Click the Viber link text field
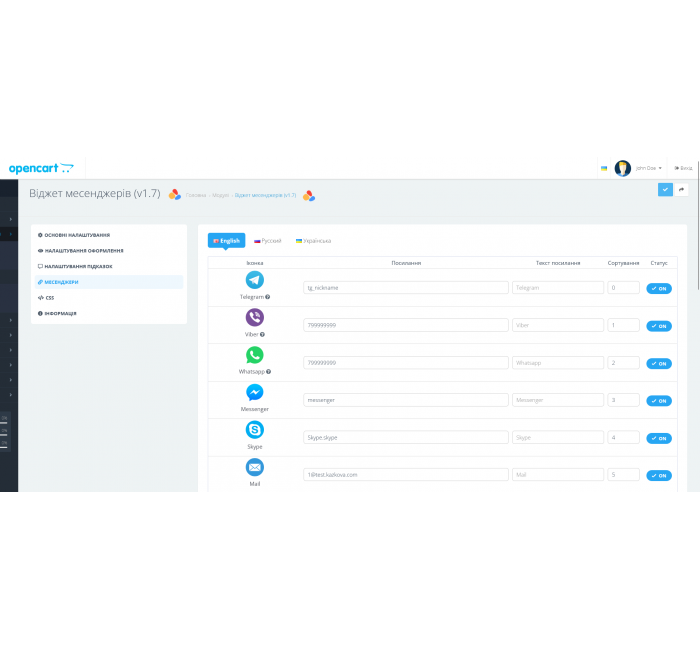Image resolution: width=700 pixels, height=650 pixels. (558, 325)
